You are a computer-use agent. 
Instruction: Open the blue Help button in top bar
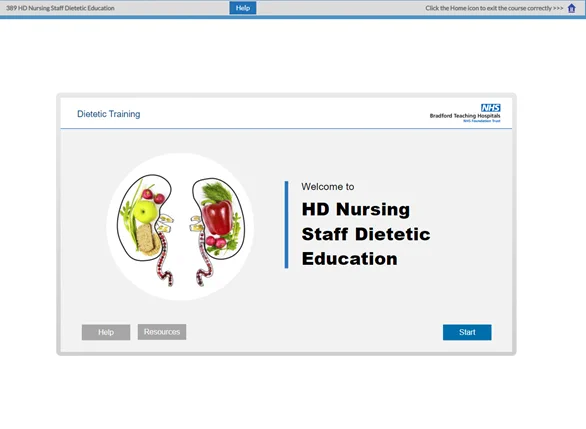point(243,8)
